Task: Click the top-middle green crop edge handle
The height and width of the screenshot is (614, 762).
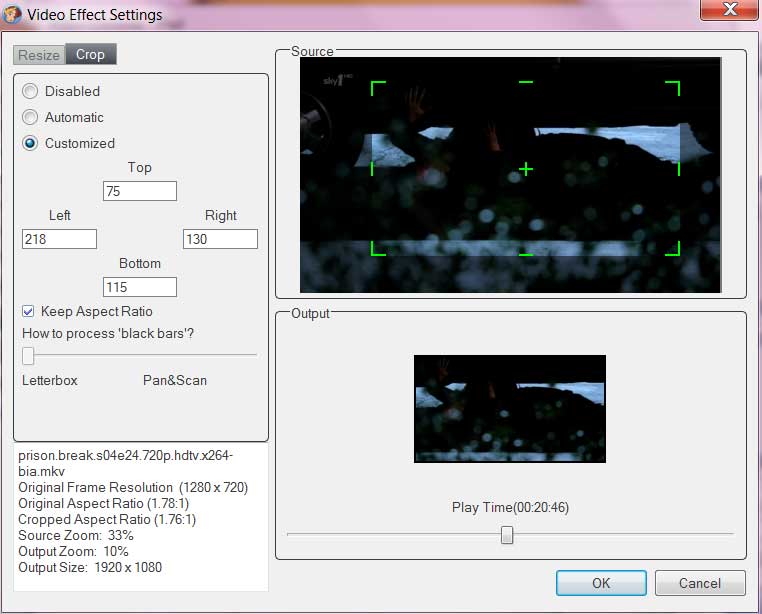Action: [526, 82]
